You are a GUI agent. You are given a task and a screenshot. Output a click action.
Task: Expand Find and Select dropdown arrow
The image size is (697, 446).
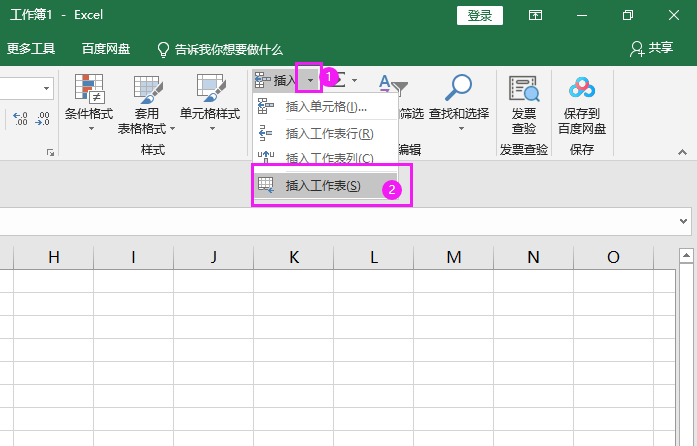pyautogui.click(x=461, y=129)
